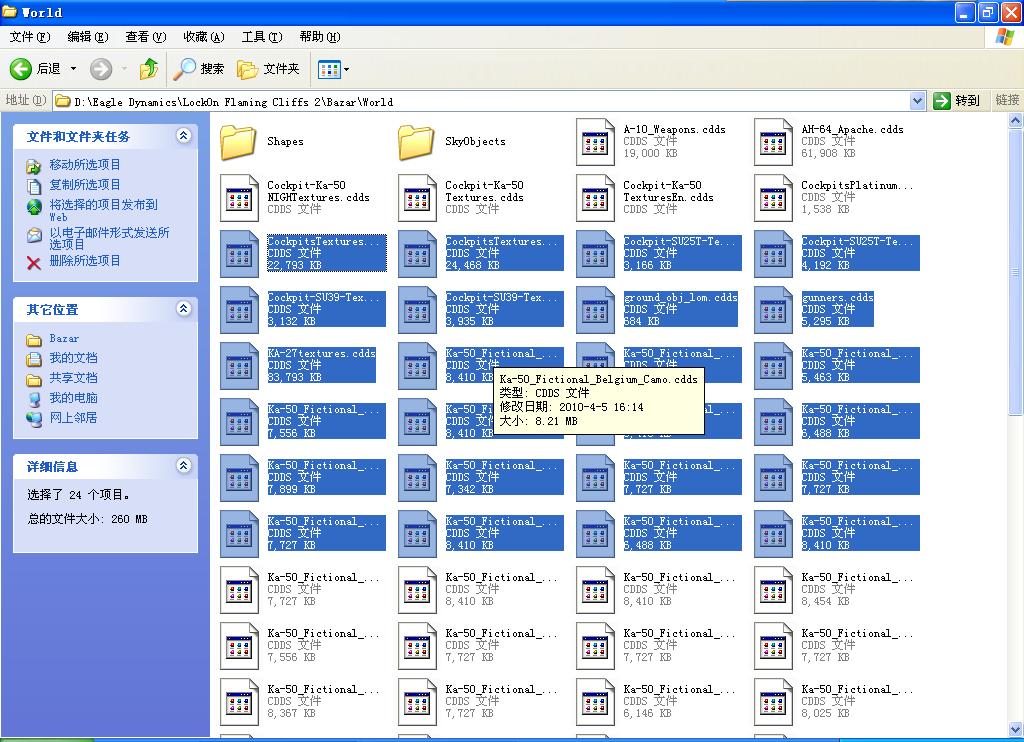Open 共享文档 from other places
The width and height of the screenshot is (1024, 742).
[73, 378]
